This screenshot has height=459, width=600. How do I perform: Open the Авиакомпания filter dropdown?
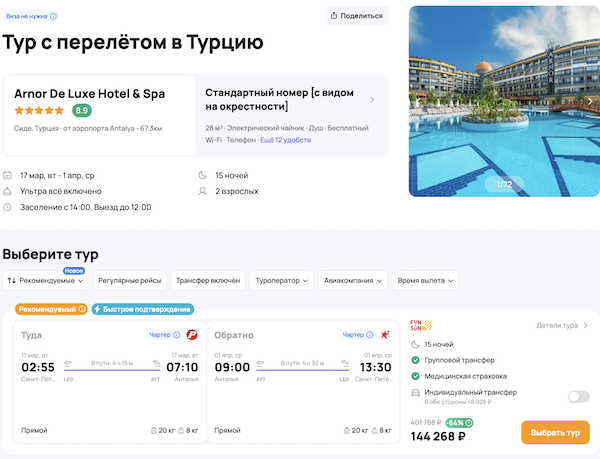tap(352, 281)
